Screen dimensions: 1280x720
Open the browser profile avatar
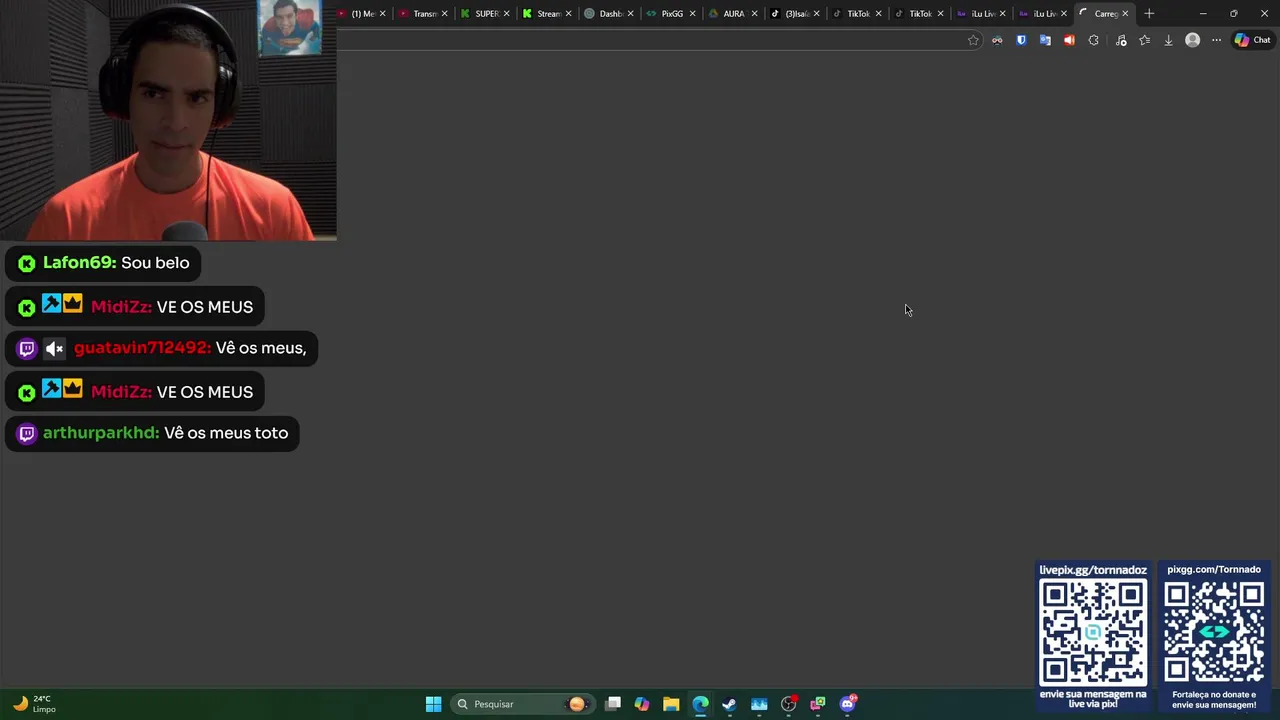click(x=1192, y=40)
